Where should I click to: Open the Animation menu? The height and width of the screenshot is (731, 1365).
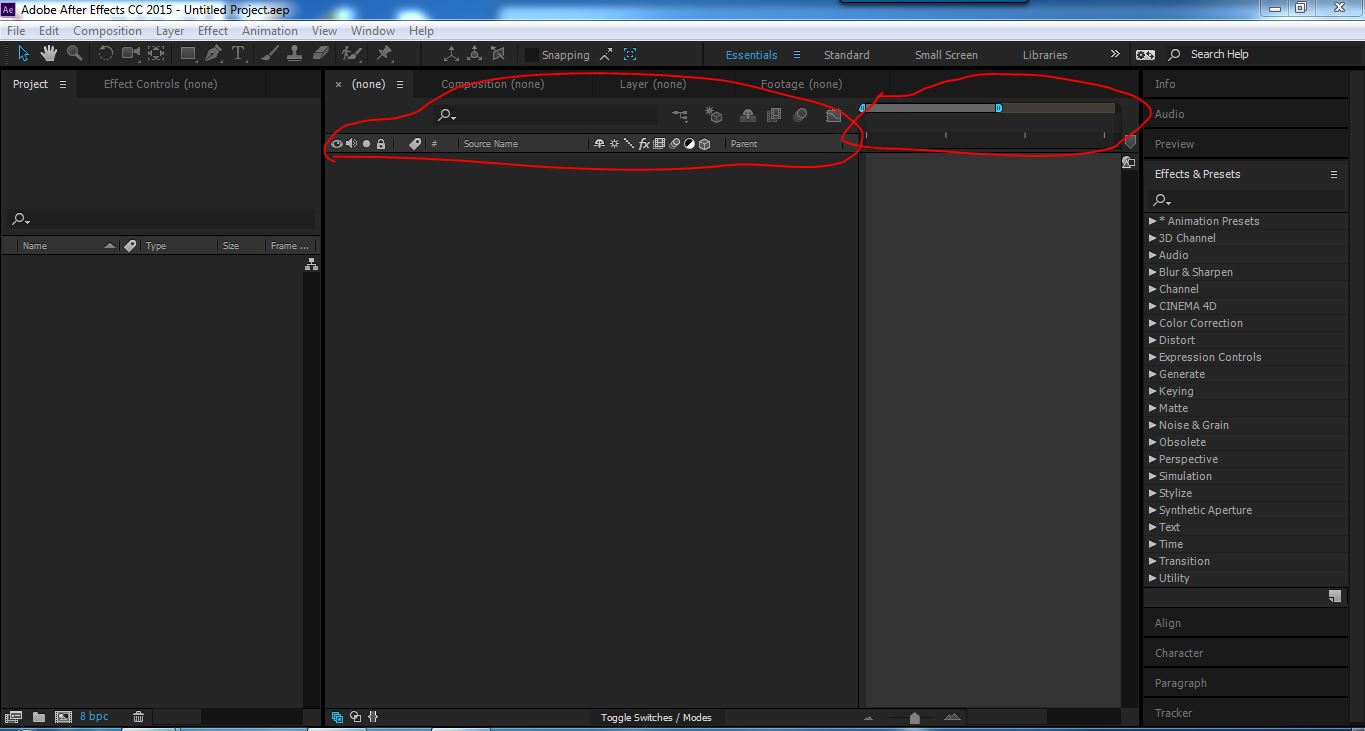click(x=270, y=31)
